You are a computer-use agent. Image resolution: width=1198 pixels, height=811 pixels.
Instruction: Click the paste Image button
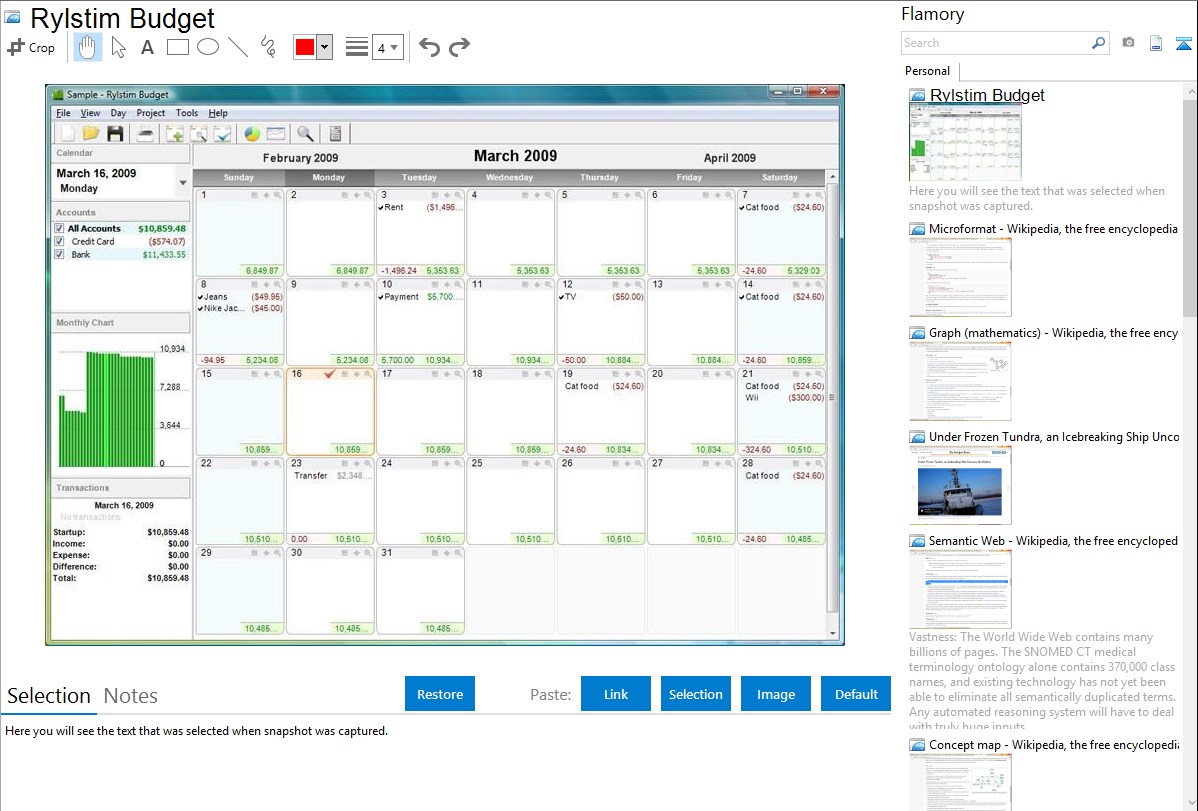[x=775, y=694]
